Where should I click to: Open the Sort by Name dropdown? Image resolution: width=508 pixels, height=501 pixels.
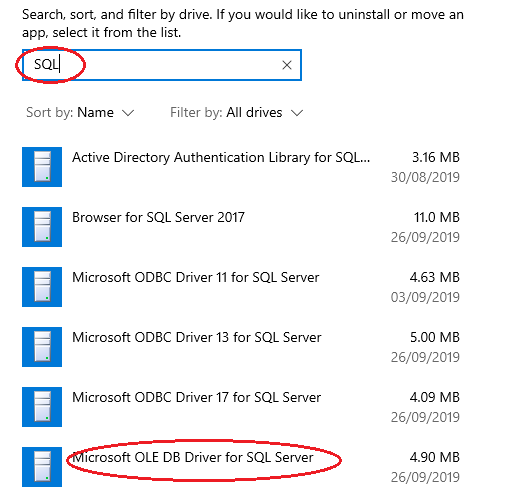pyautogui.click(x=80, y=113)
